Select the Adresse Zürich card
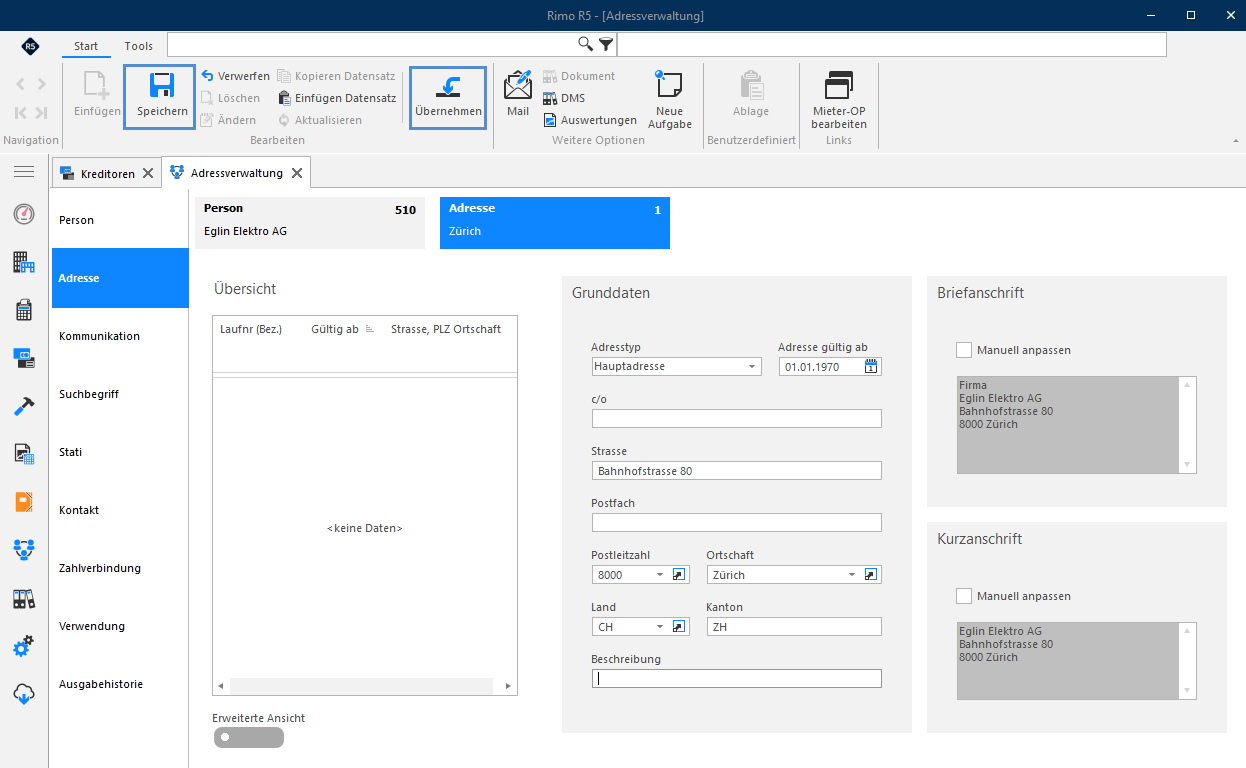This screenshot has height=768, width=1246. 555,222
